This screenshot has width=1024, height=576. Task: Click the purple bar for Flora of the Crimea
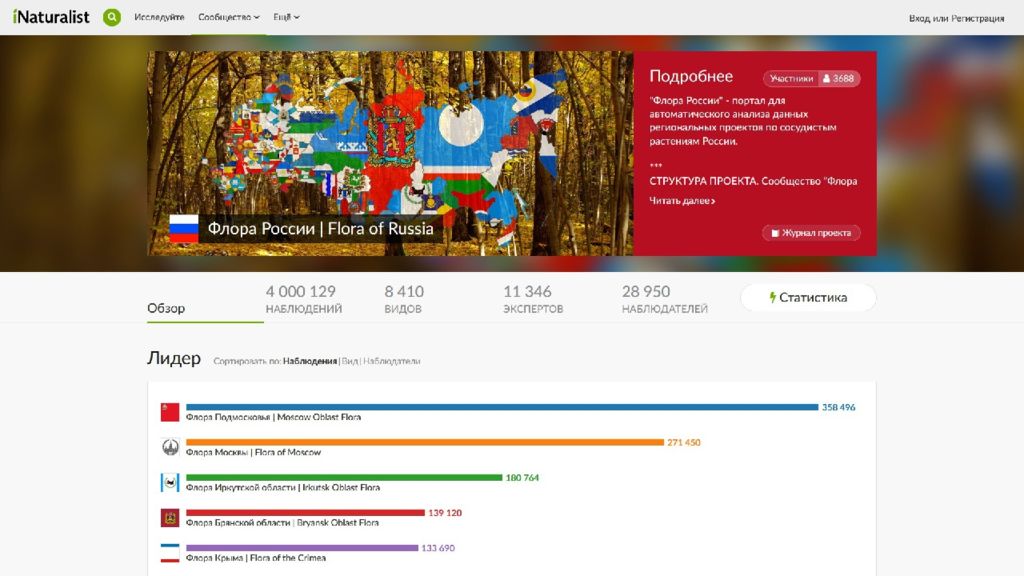click(302, 548)
